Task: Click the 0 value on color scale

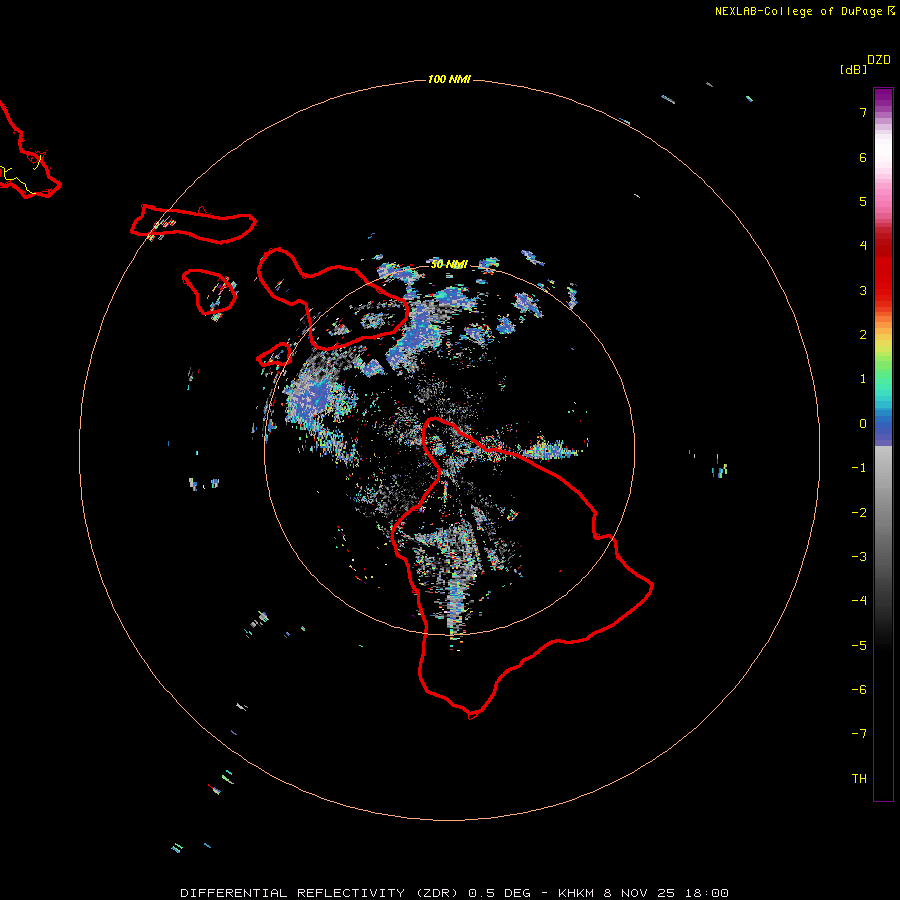Action: pyautogui.click(x=863, y=424)
